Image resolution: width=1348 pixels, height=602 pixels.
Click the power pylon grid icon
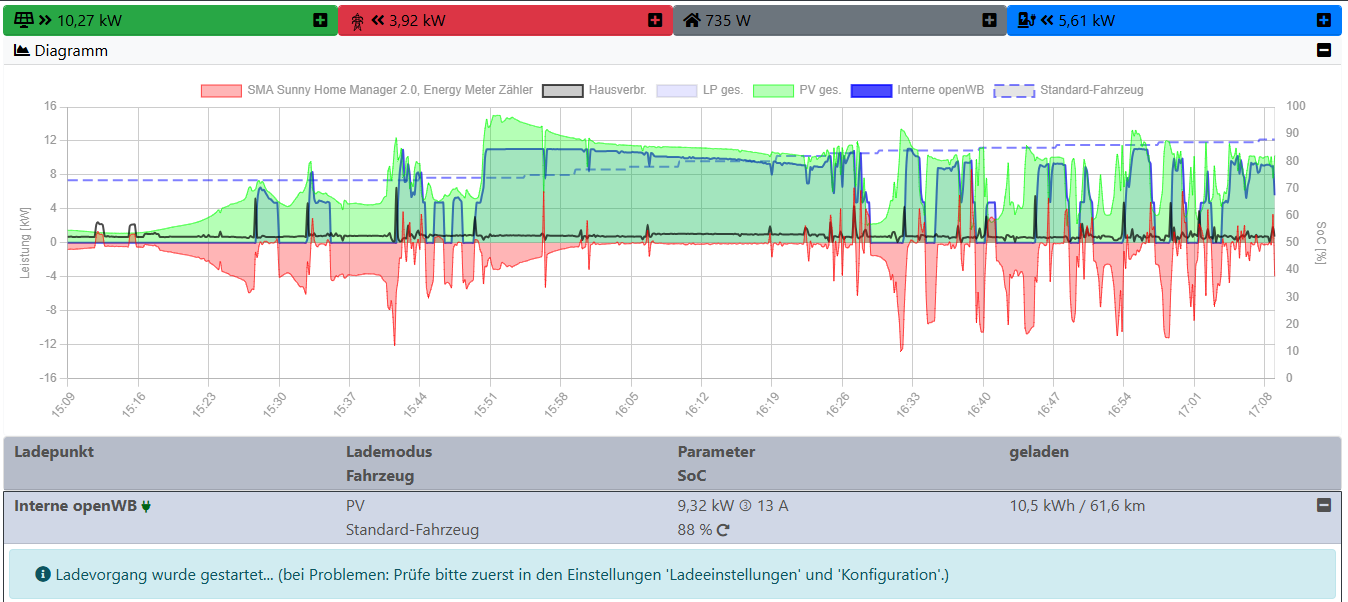pos(358,20)
